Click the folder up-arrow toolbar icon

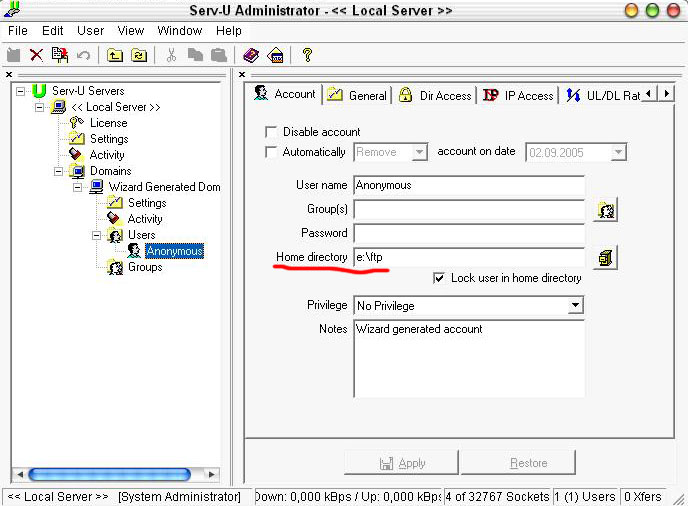pyautogui.click(x=115, y=56)
